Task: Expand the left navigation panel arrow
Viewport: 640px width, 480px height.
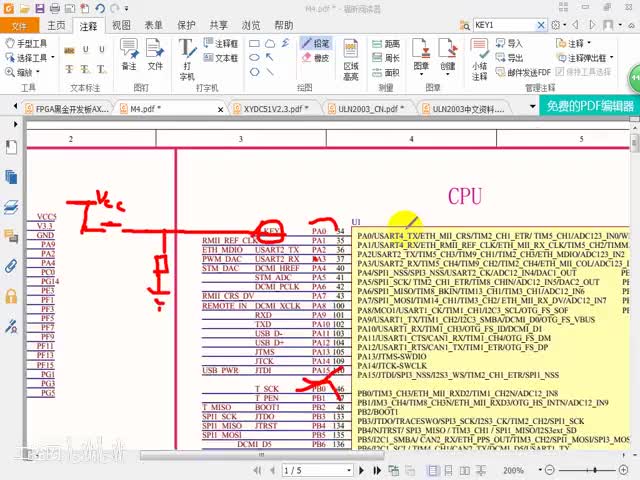Action: point(16,124)
